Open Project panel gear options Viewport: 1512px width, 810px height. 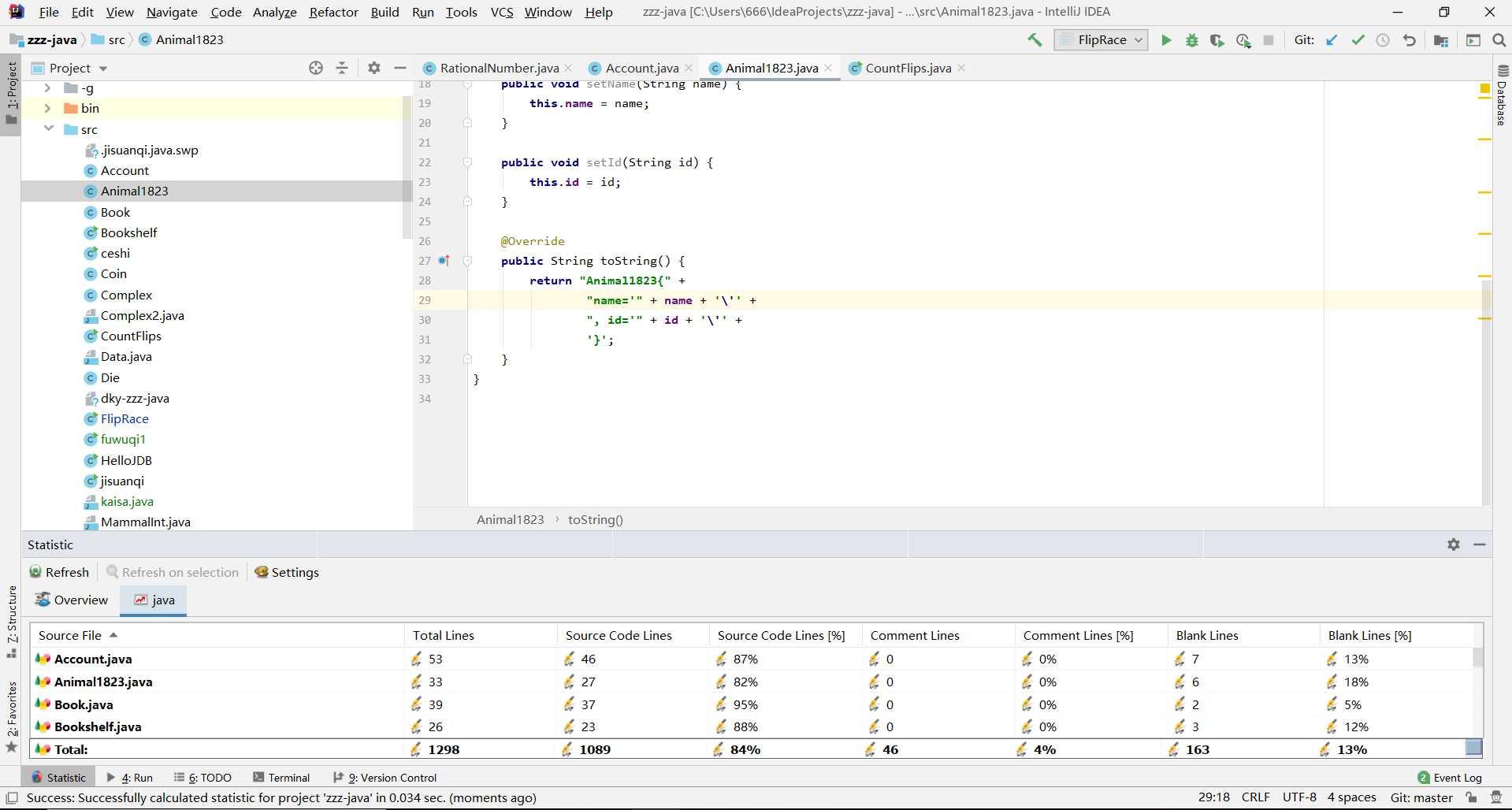click(374, 68)
